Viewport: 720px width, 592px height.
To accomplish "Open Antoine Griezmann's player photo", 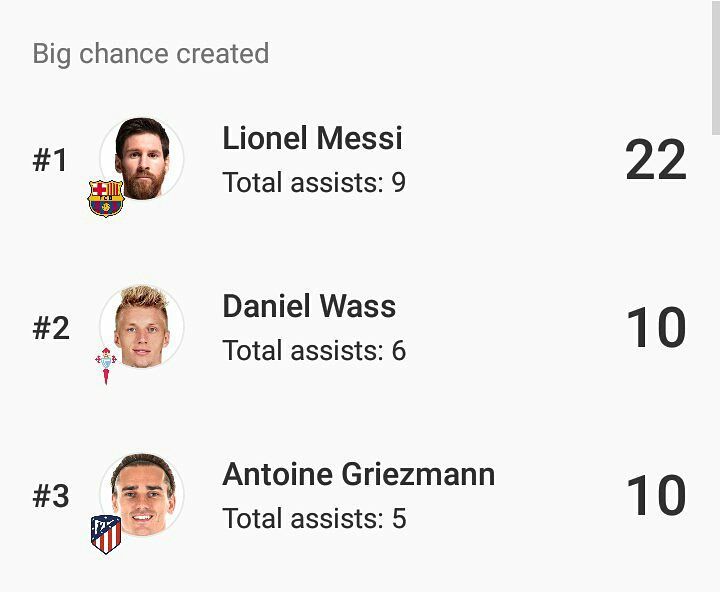I will [x=141, y=495].
